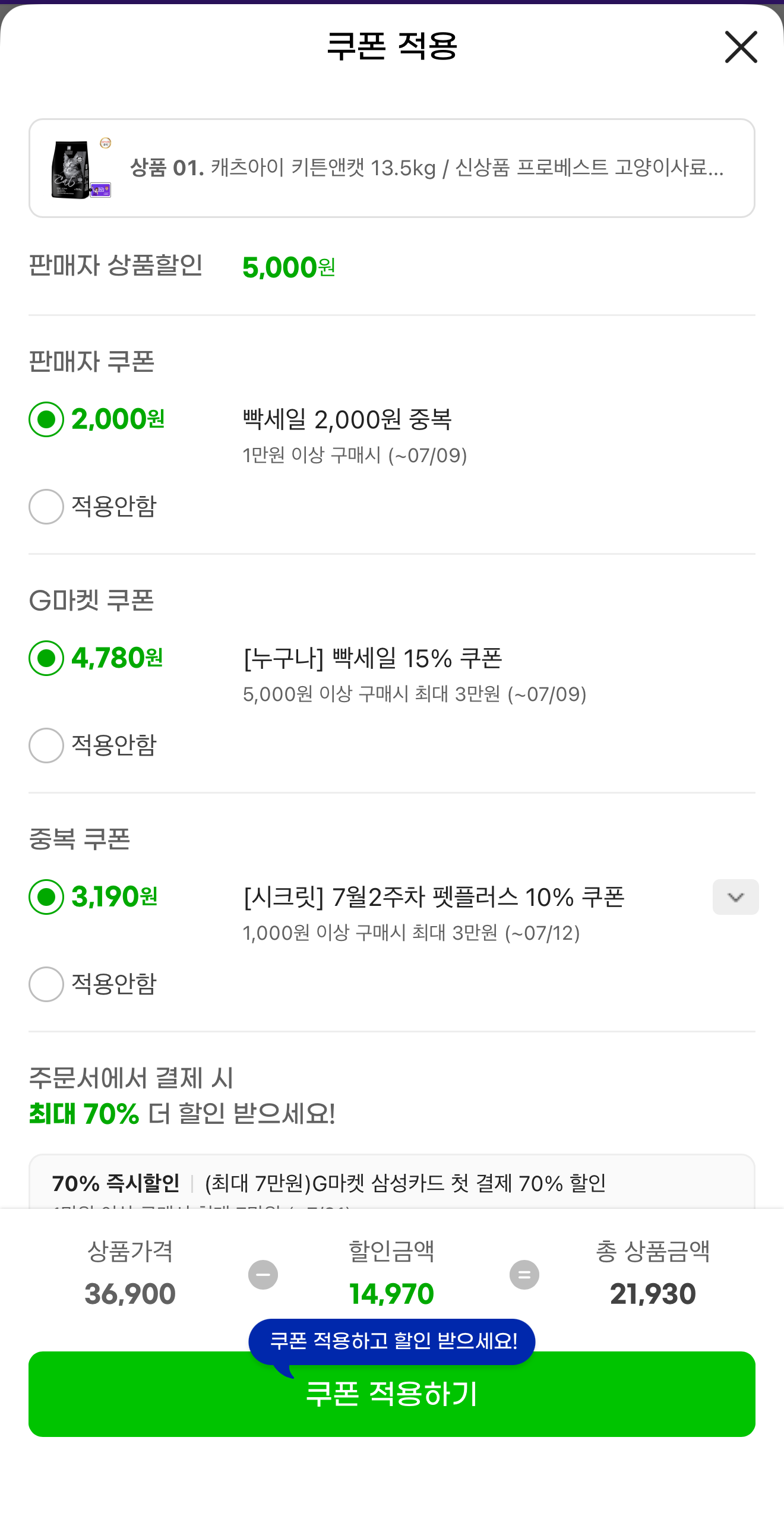Click the 70% 즉시할인 삼성카드 banner
784x1513 pixels.
tap(392, 1182)
